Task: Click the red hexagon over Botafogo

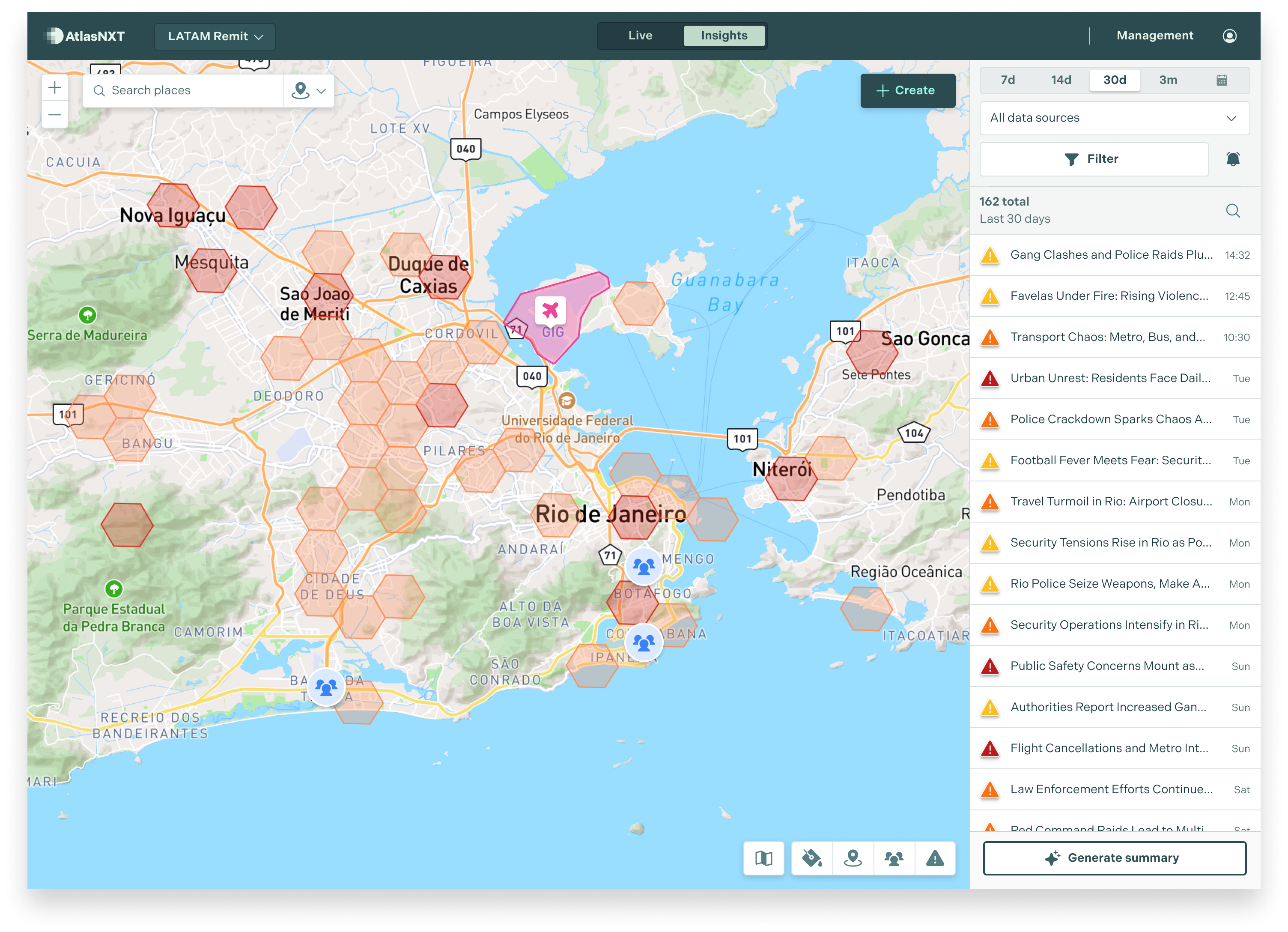Action: click(x=632, y=603)
